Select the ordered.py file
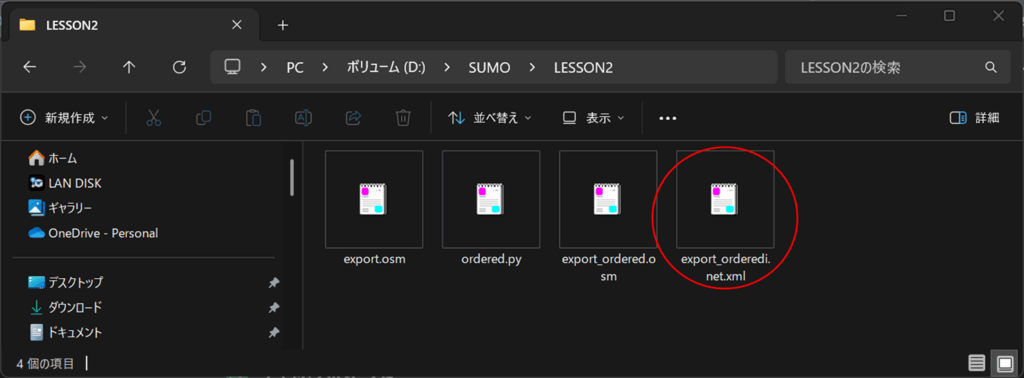Image resolution: width=1024 pixels, height=378 pixels. point(491,208)
